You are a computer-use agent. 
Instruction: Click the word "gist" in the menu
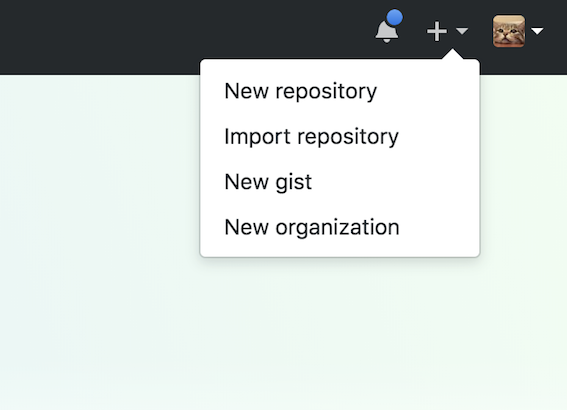click(x=293, y=183)
